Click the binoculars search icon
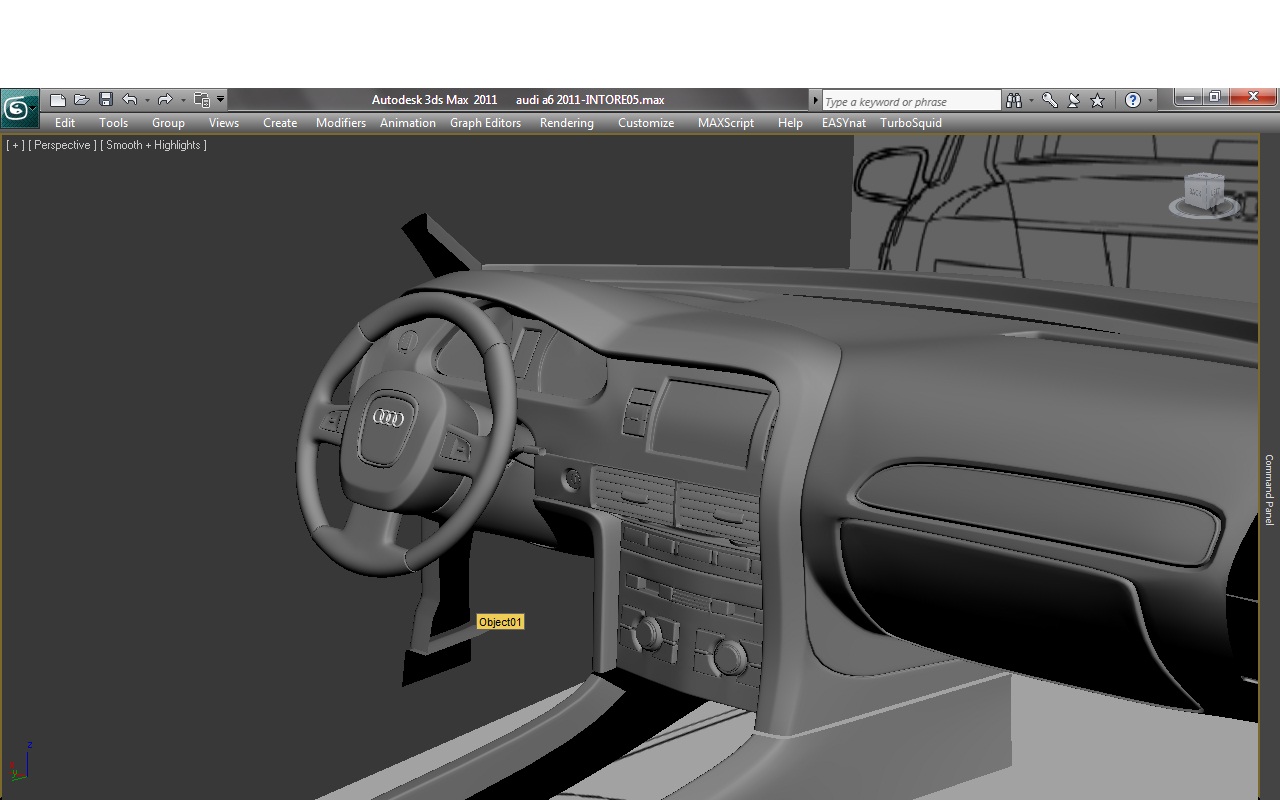The image size is (1280, 800). tap(1014, 101)
